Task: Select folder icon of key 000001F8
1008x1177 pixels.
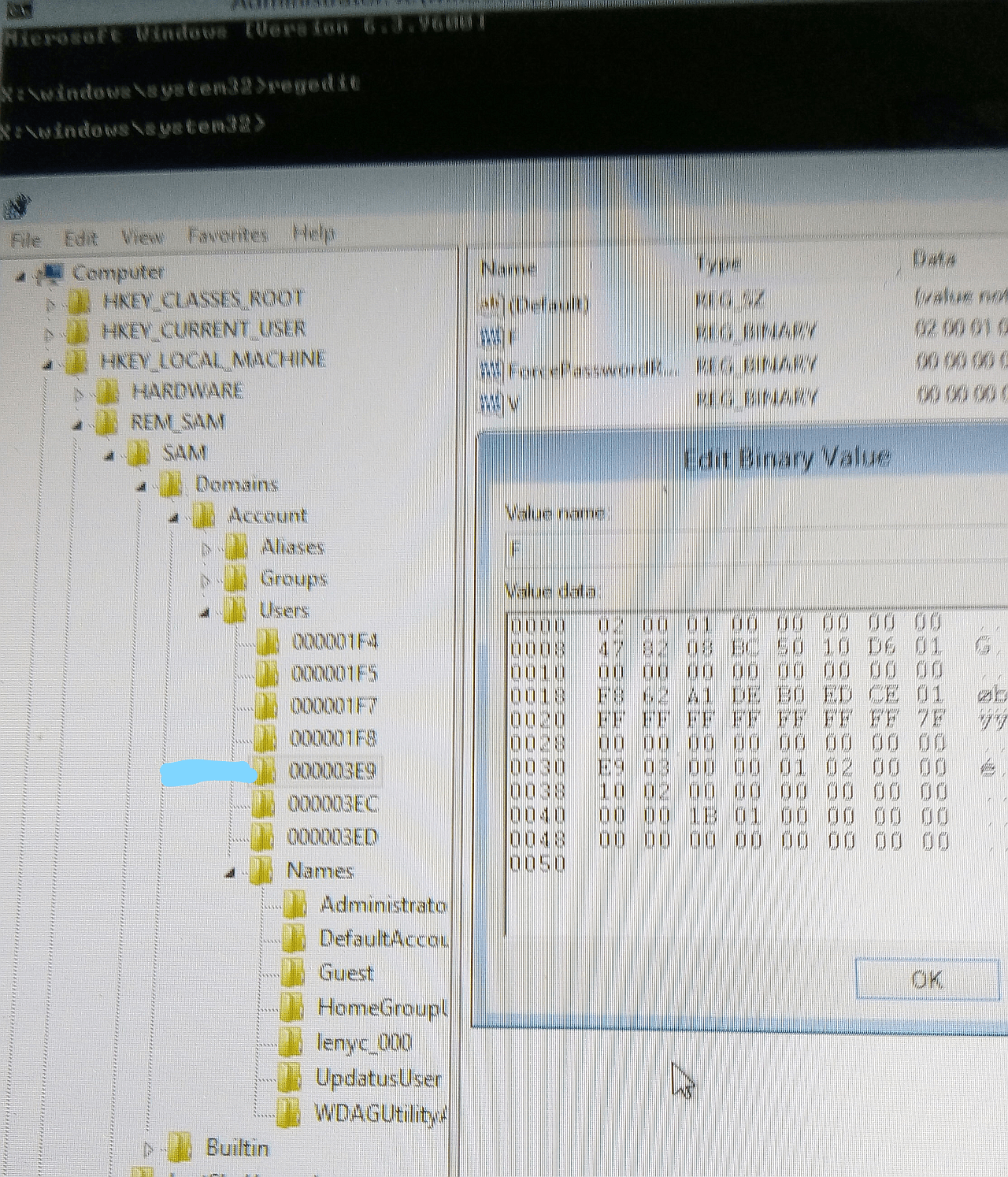Action: point(265,738)
